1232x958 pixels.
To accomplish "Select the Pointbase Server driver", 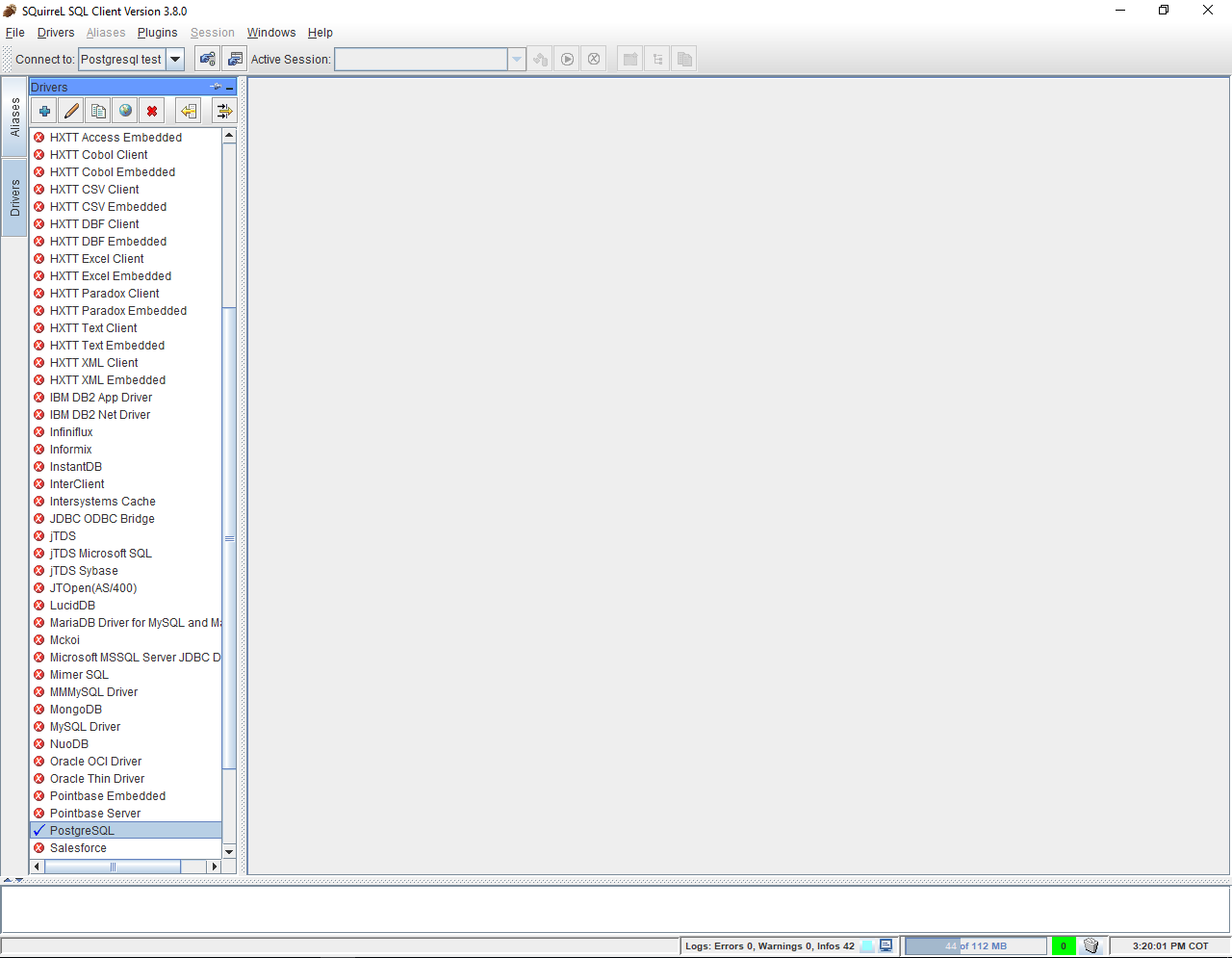I will (x=126, y=814).
